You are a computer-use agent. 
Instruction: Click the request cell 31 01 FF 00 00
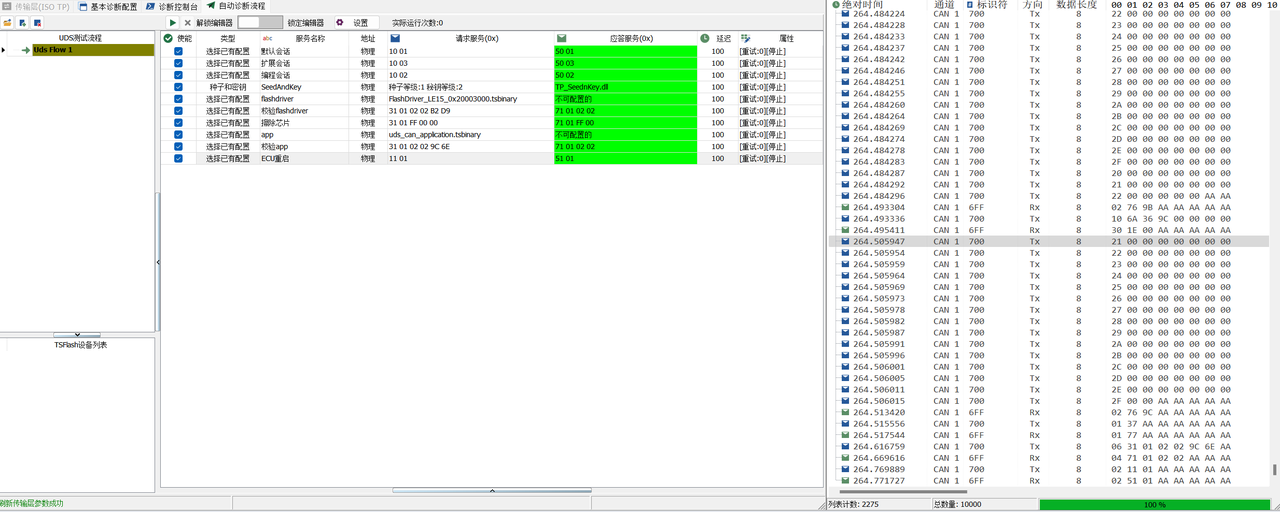[469, 123]
